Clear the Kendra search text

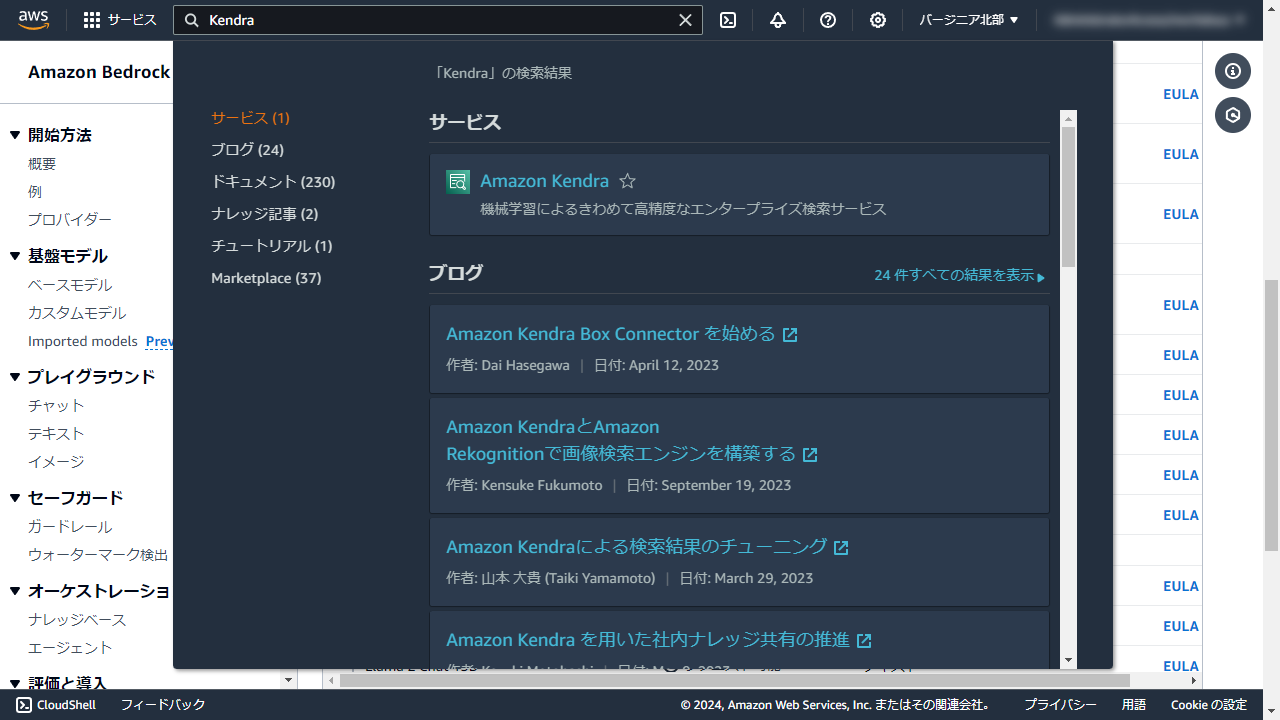[x=685, y=20]
